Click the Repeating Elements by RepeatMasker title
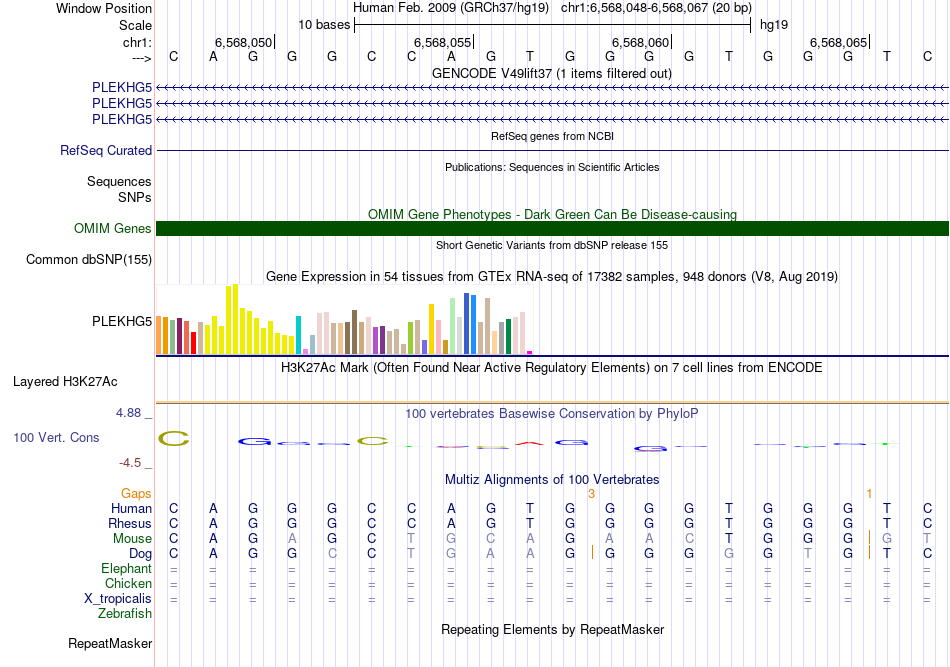The width and height of the screenshot is (950, 667). coord(552,630)
